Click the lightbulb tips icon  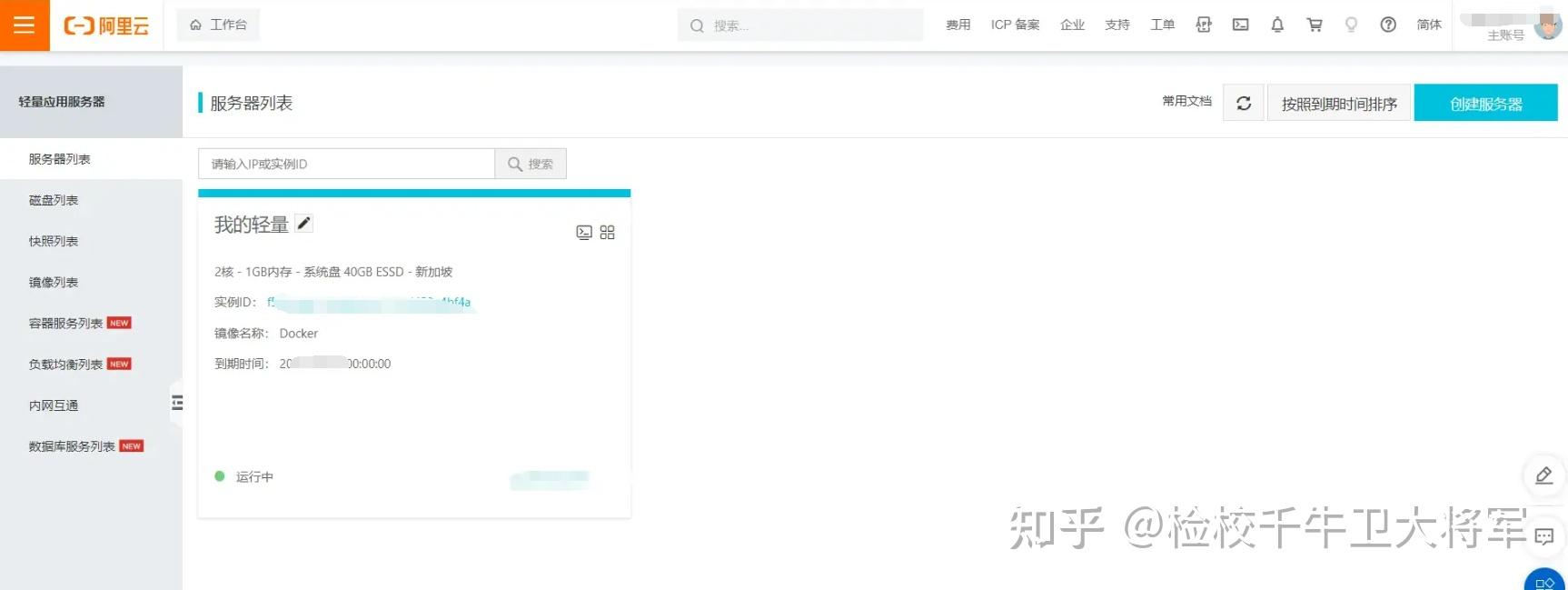[x=1351, y=25]
